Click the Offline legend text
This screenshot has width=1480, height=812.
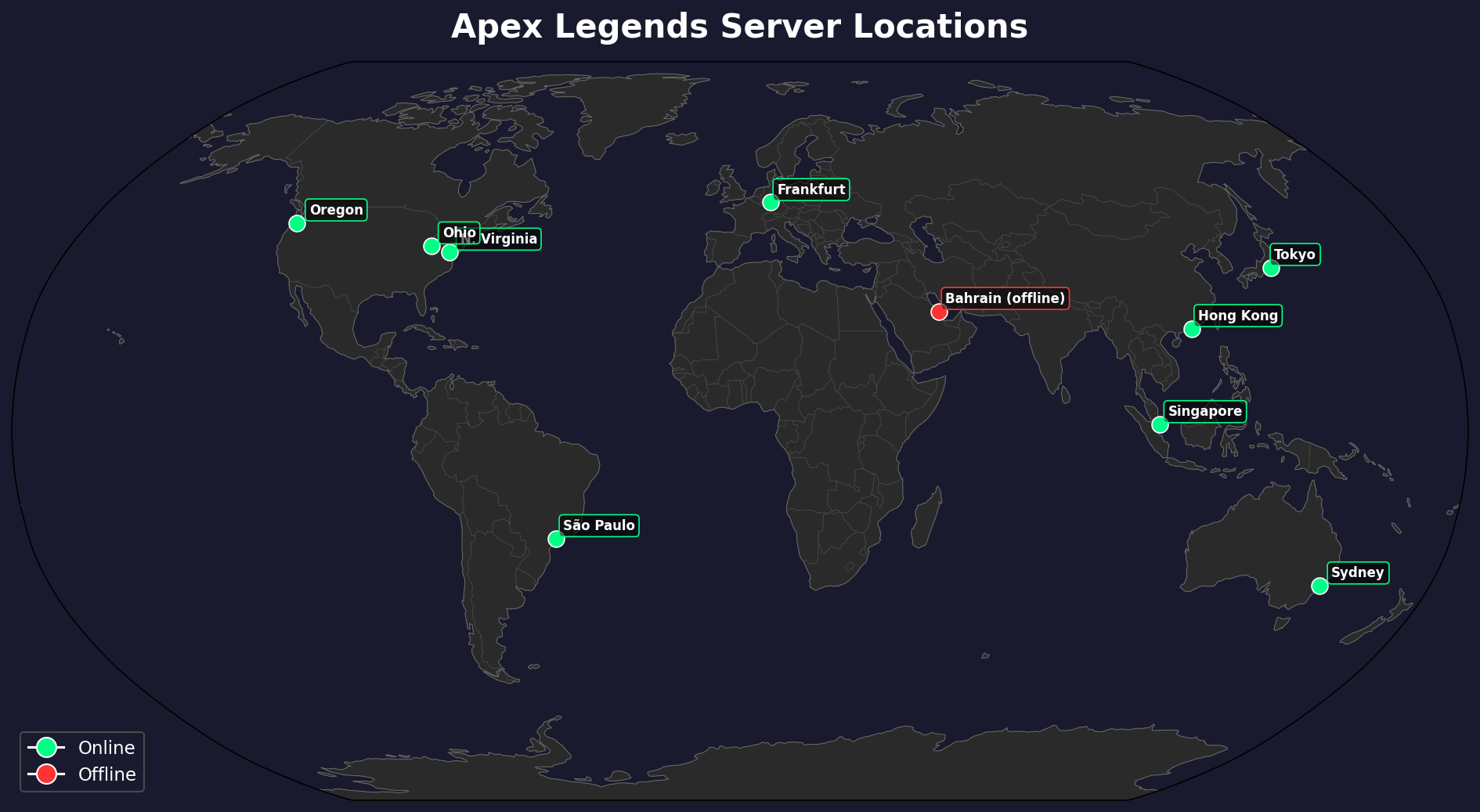107,774
